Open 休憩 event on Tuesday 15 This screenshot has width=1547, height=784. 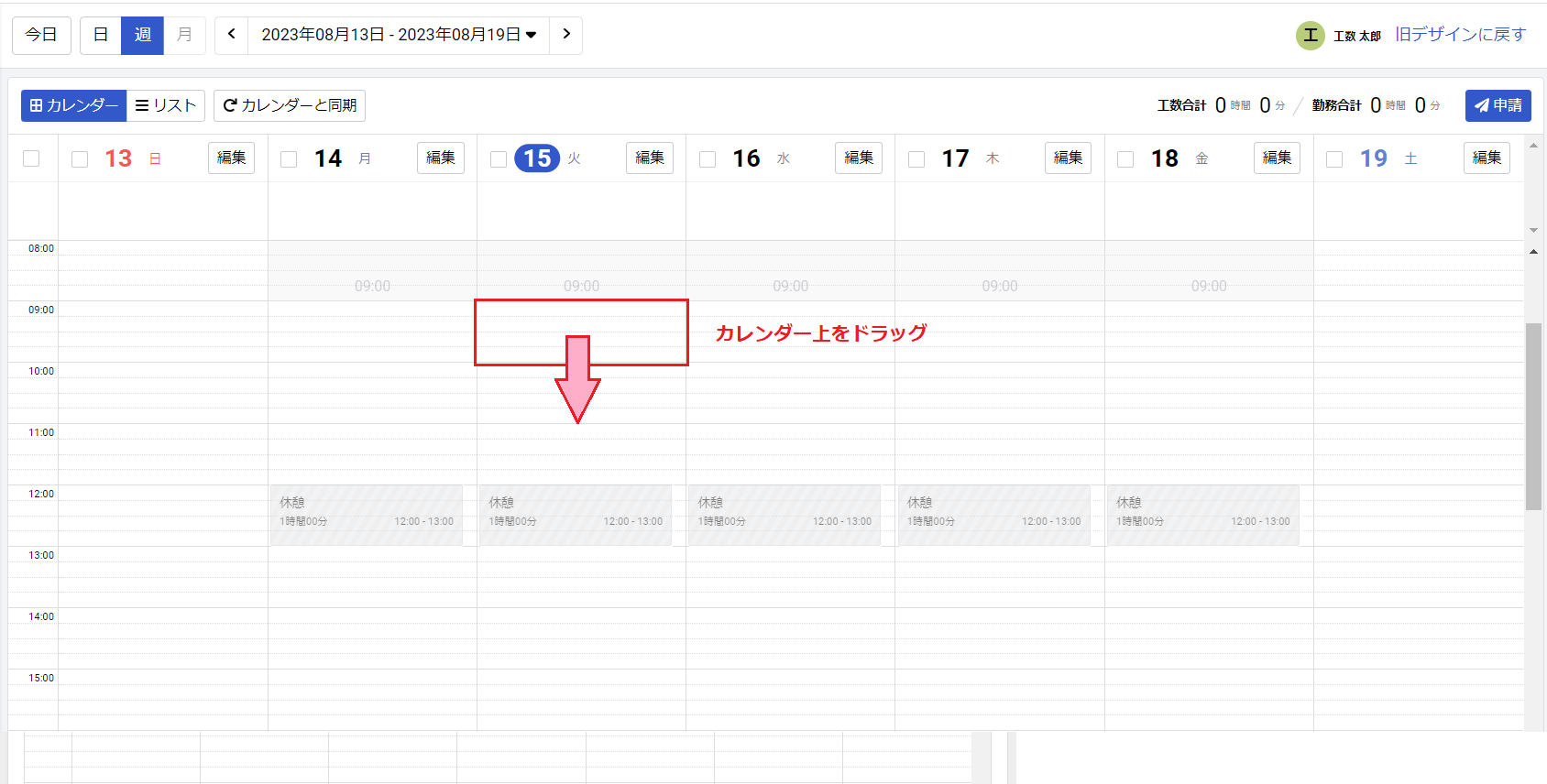576,516
